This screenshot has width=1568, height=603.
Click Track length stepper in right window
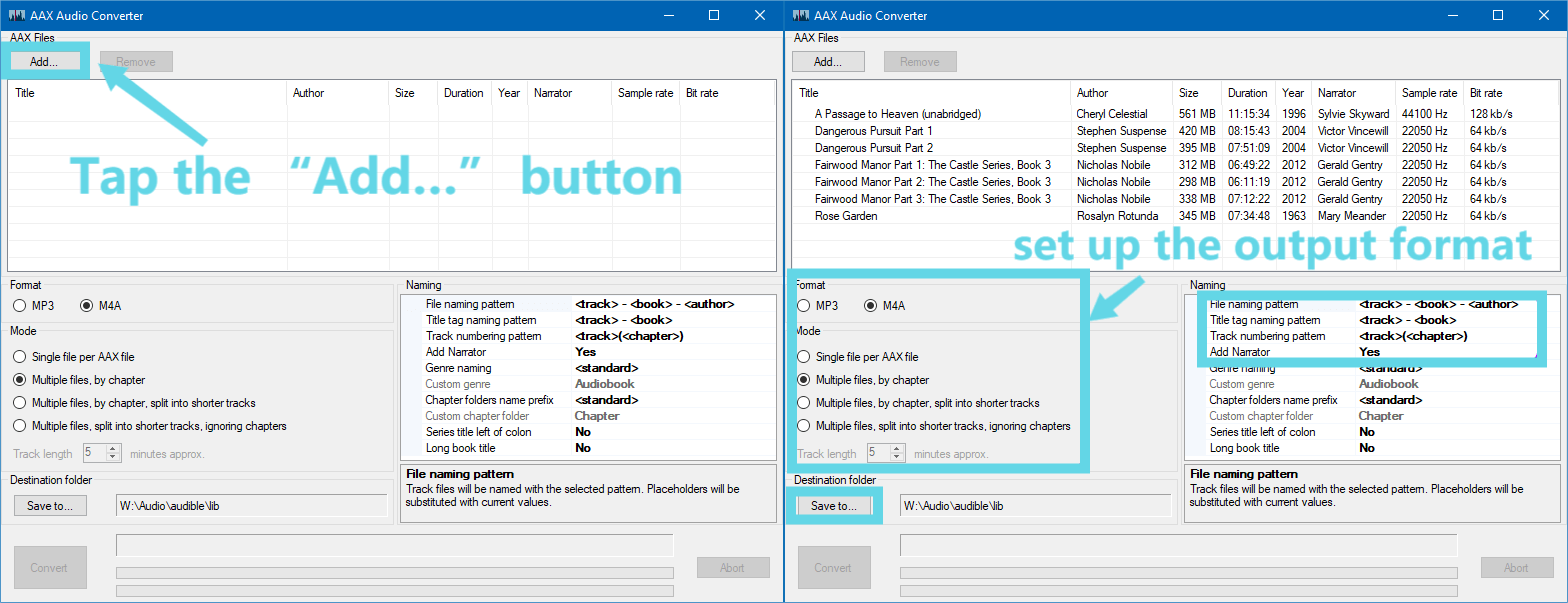886,453
